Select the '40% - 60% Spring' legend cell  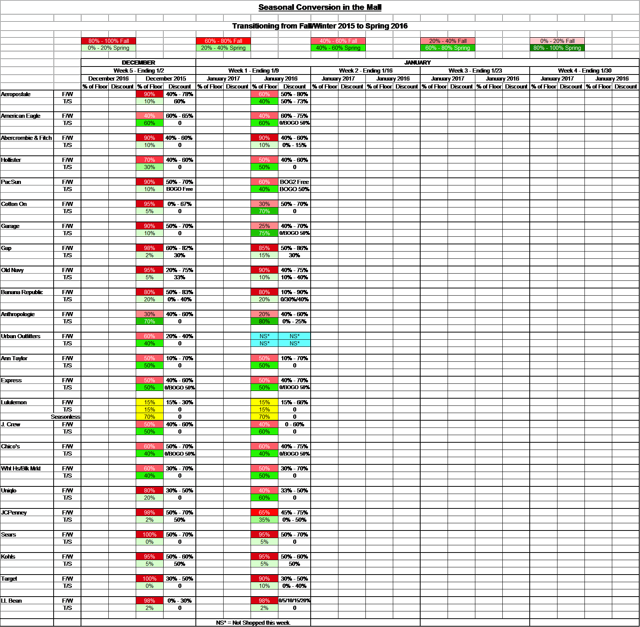338,48
